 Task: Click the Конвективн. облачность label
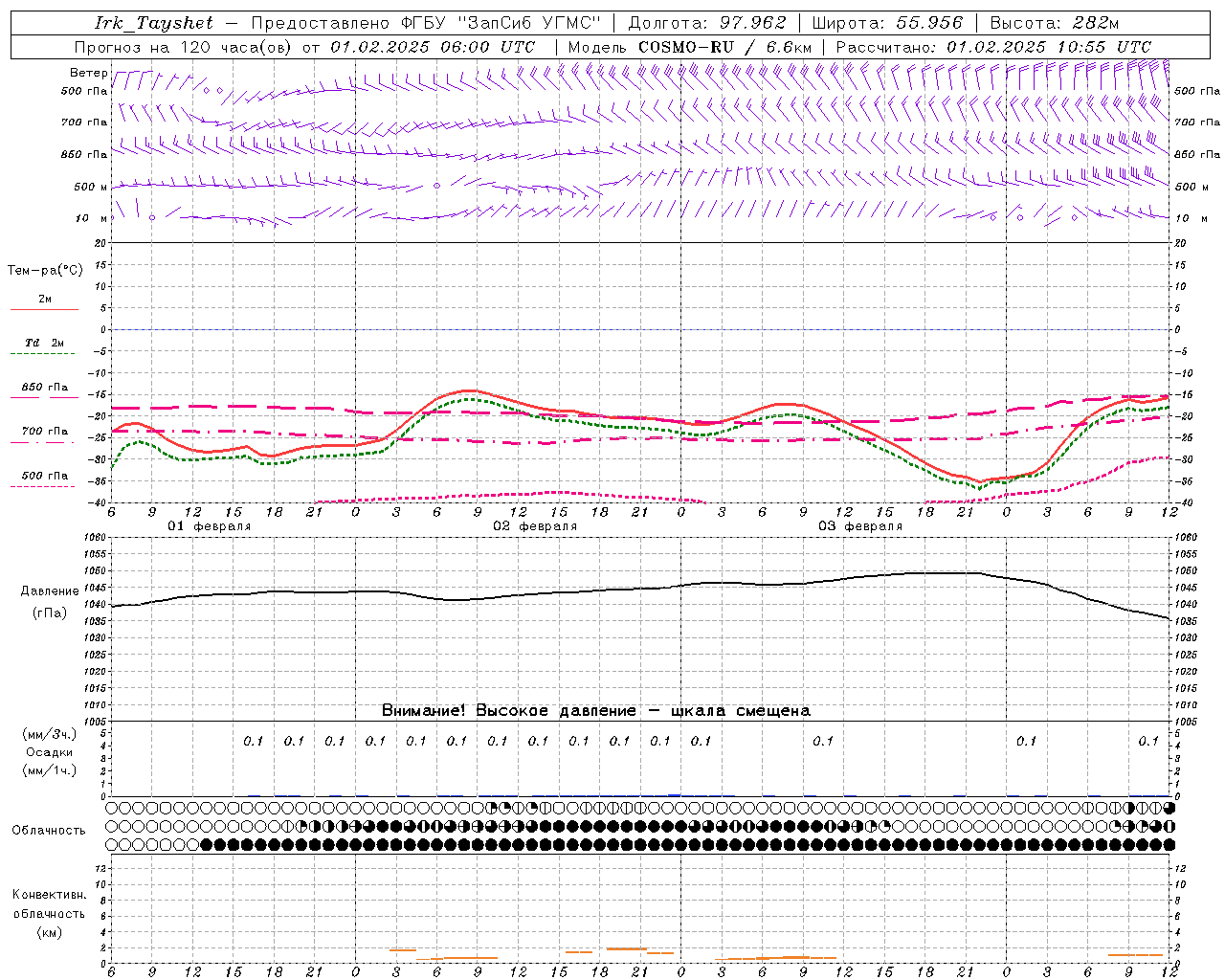(49, 903)
